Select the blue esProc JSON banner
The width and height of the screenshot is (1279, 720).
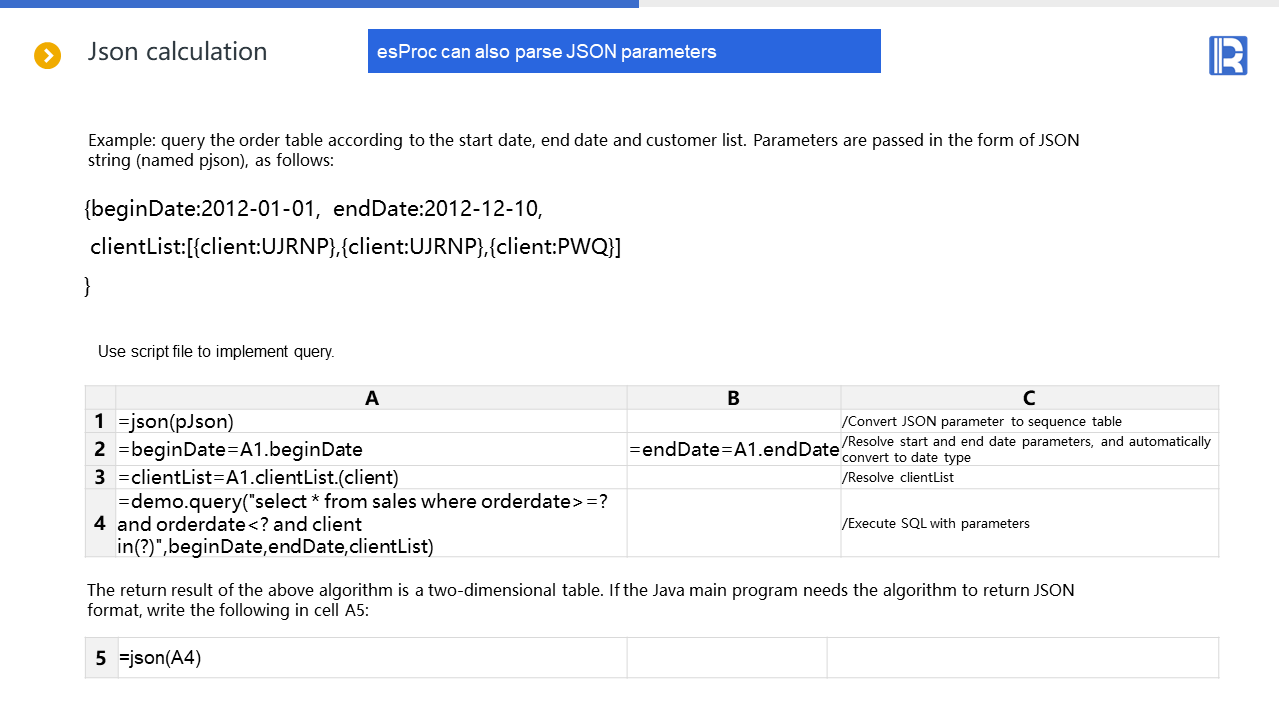point(624,51)
